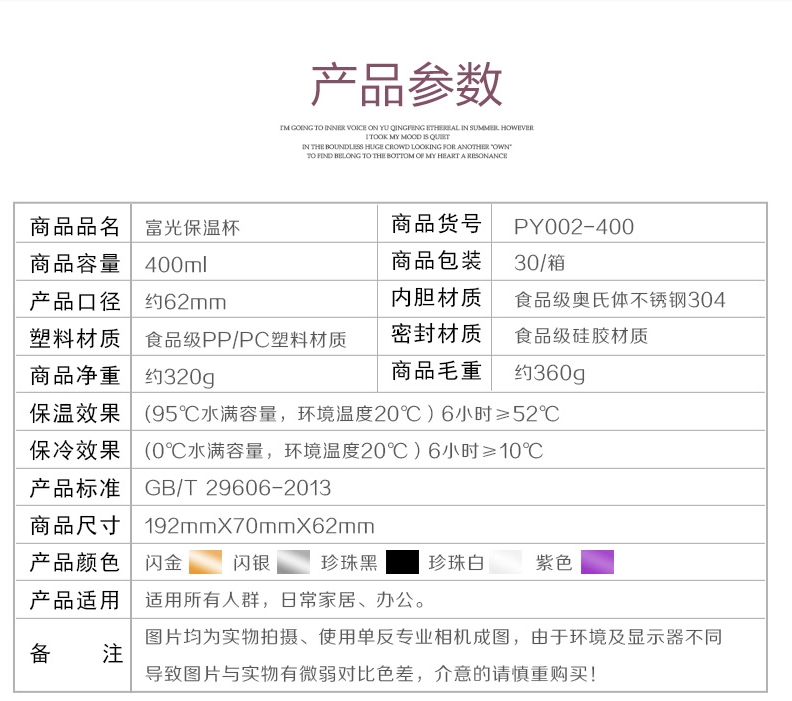Click the 商品尺寸 label cell
The width and height of the screenshot is (792, 701).
(74, 526)
